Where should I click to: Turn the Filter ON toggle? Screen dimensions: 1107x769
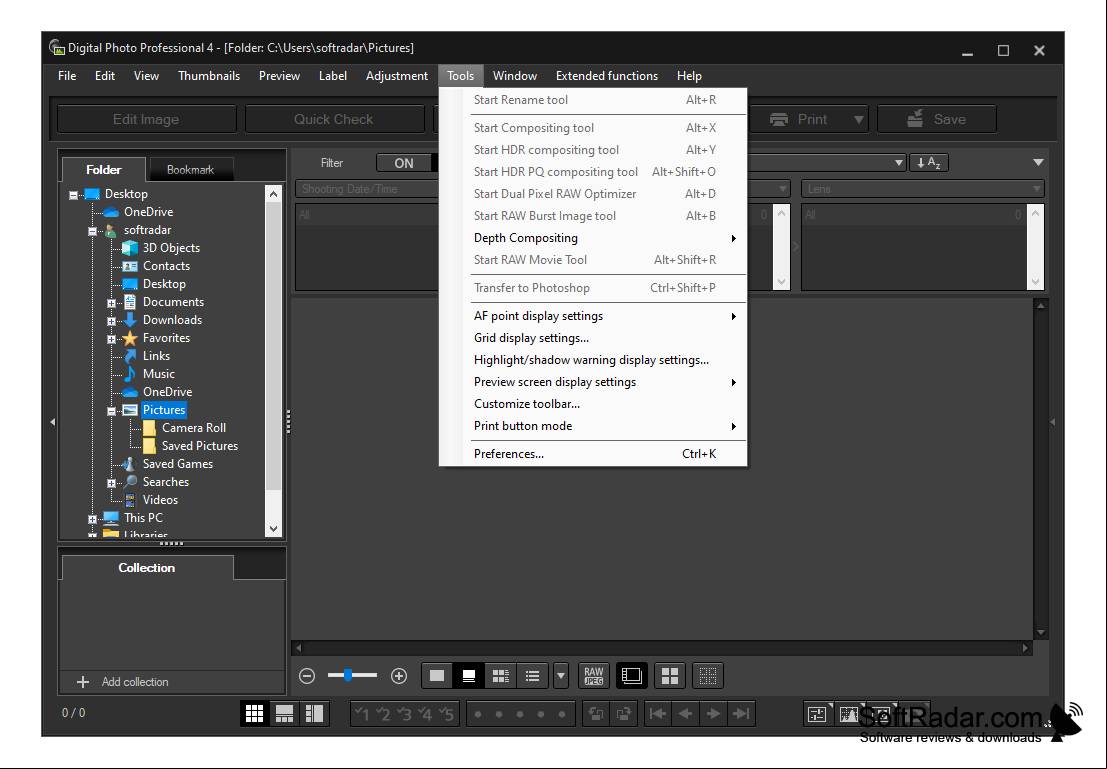pyautogui.click(x=404, y=163)
